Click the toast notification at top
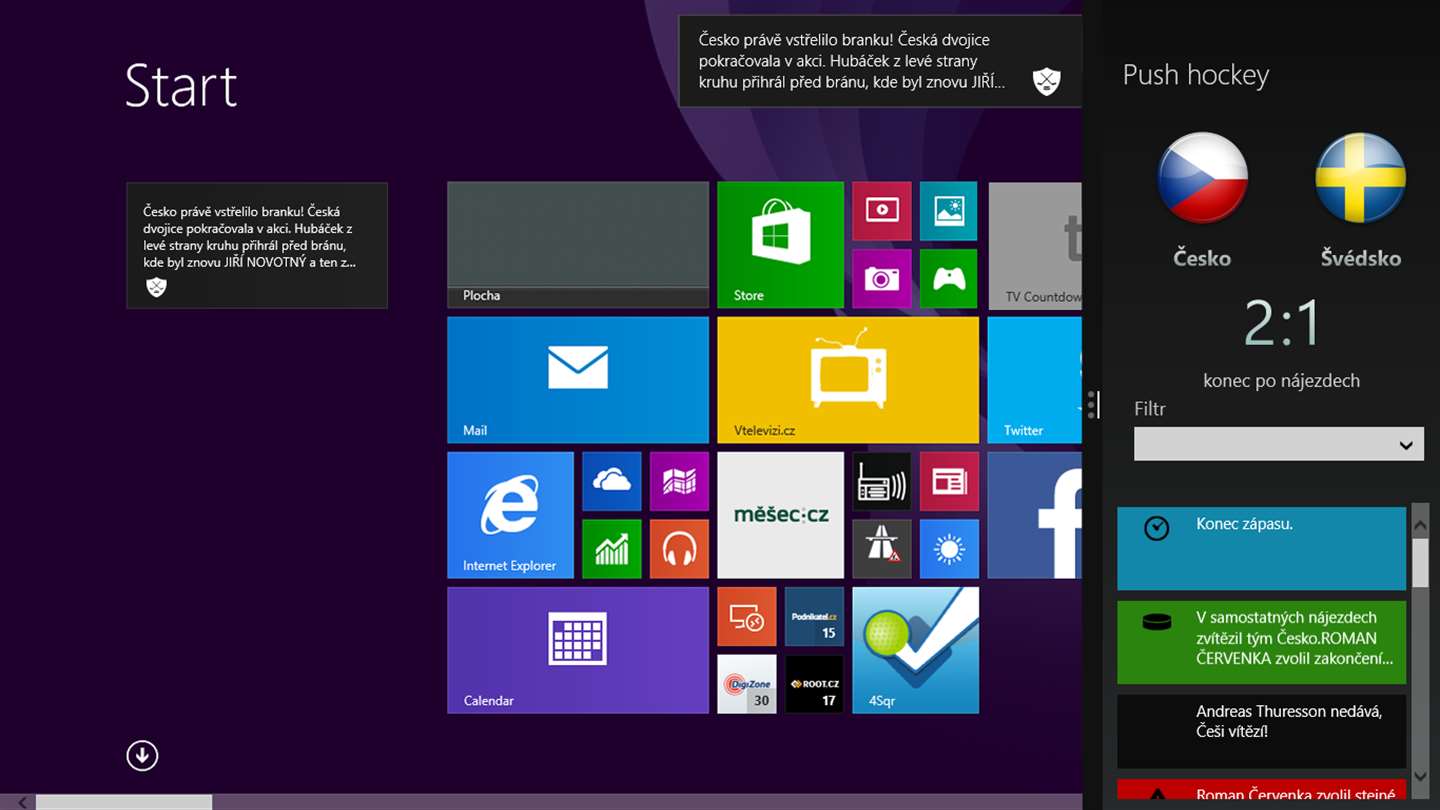The height and width of the screenshot is (810, 1440). (x=880, y=61)
